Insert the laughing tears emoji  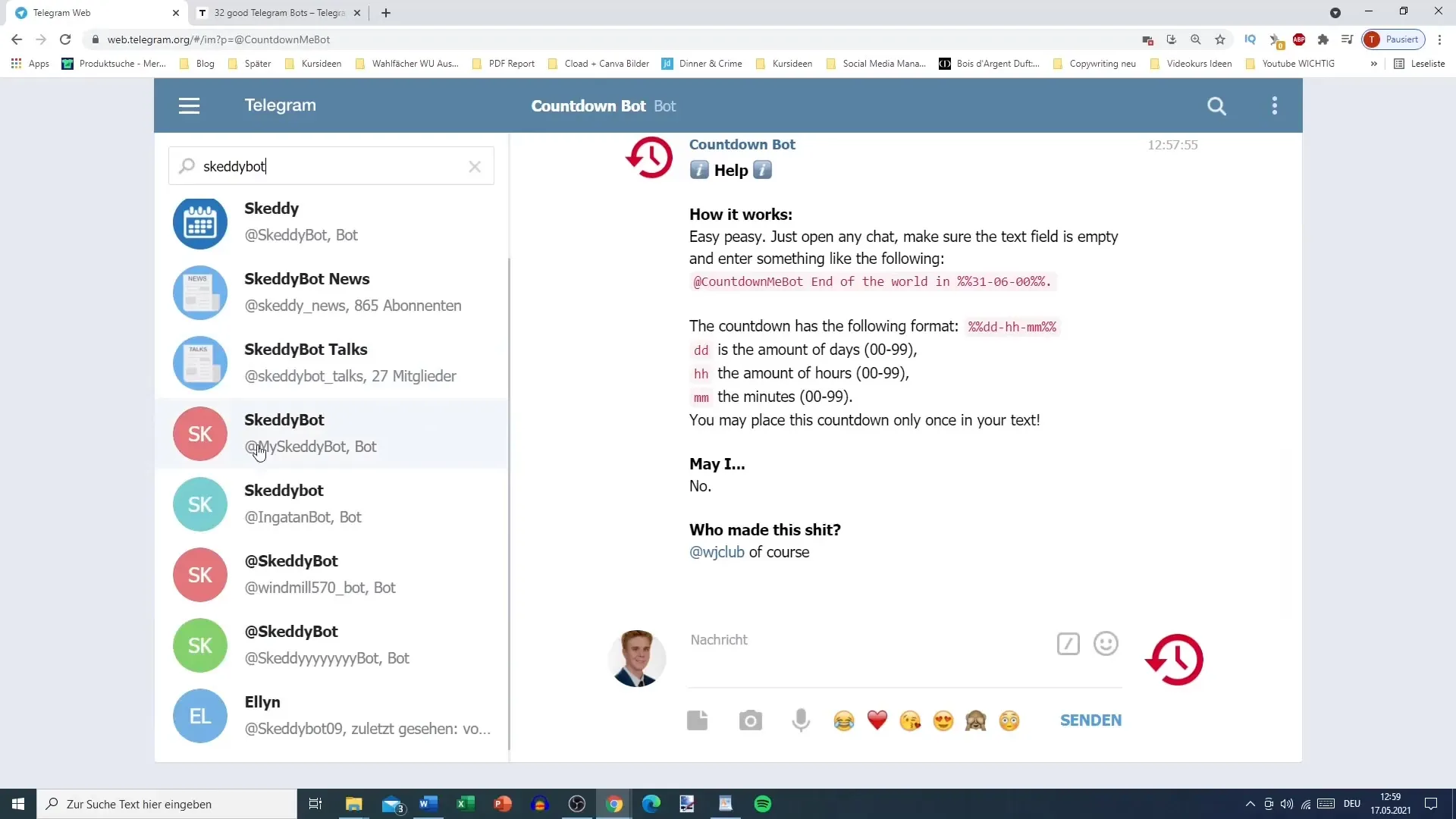[843, 720]
